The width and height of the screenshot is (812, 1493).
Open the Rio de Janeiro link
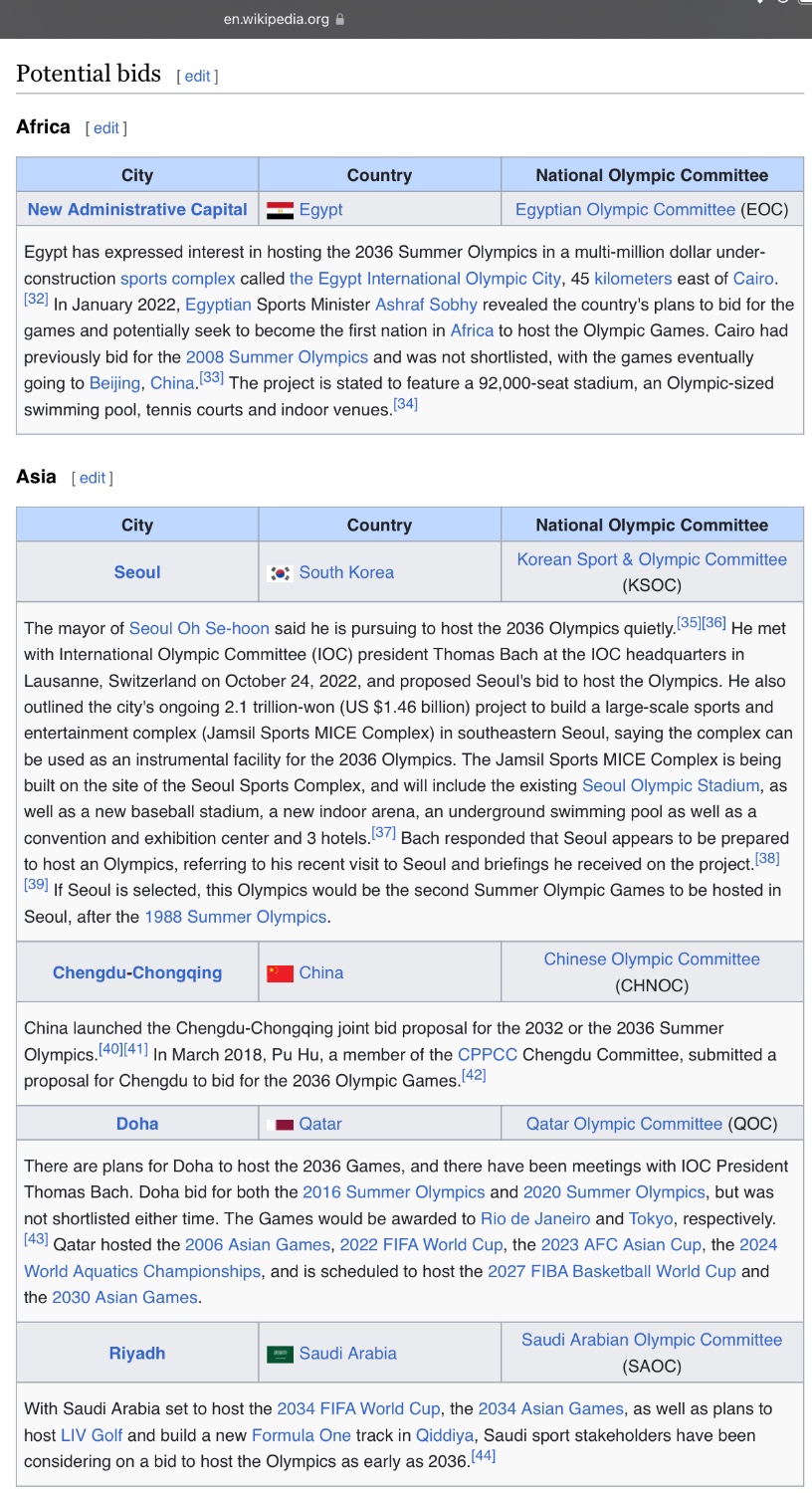pyautogui.click(x=535, y=1218)
